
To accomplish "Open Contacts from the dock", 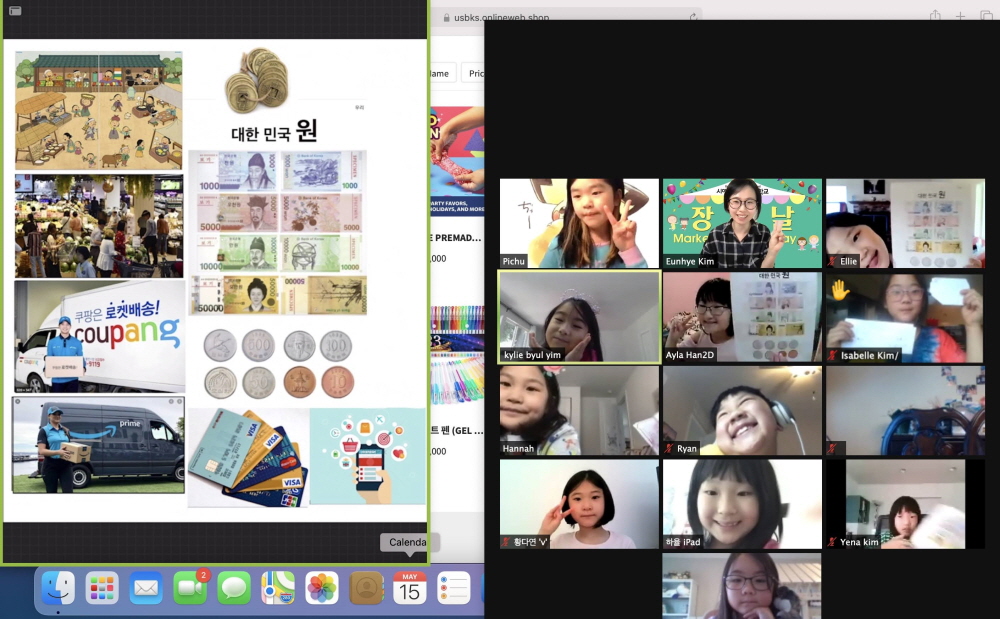I will click(366, 588).
